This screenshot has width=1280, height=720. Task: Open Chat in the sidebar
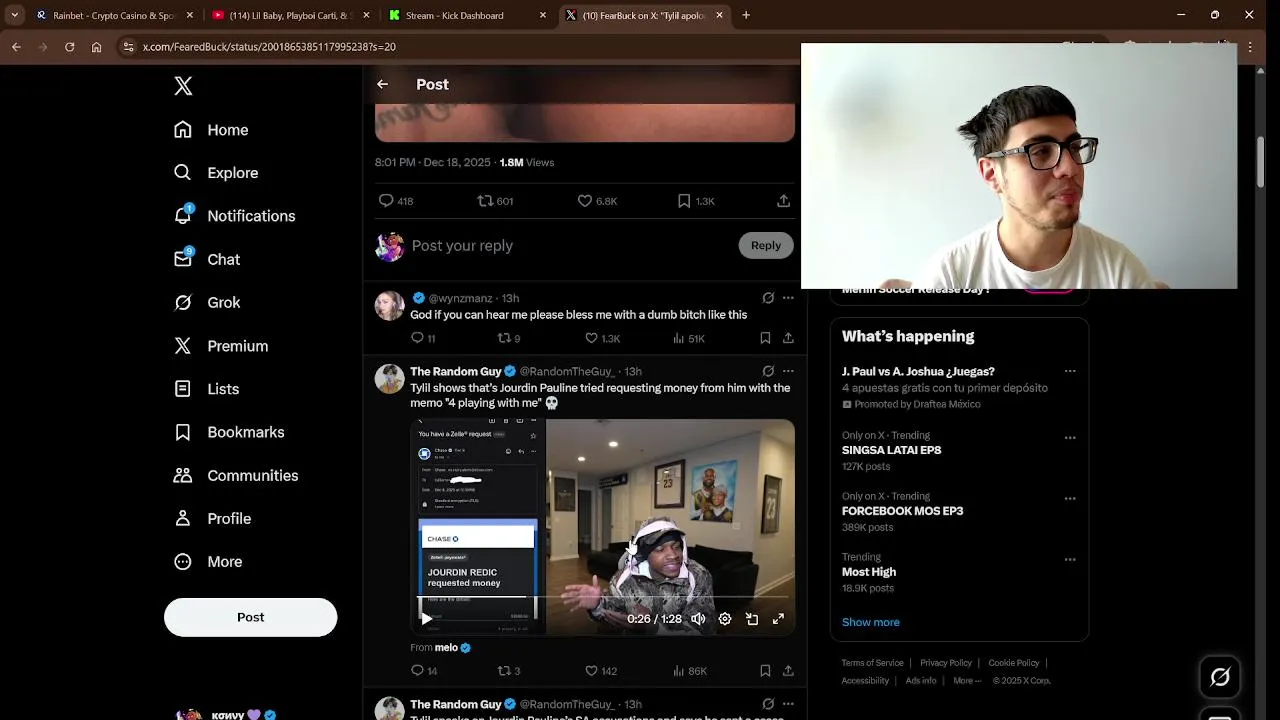[207, 259]
